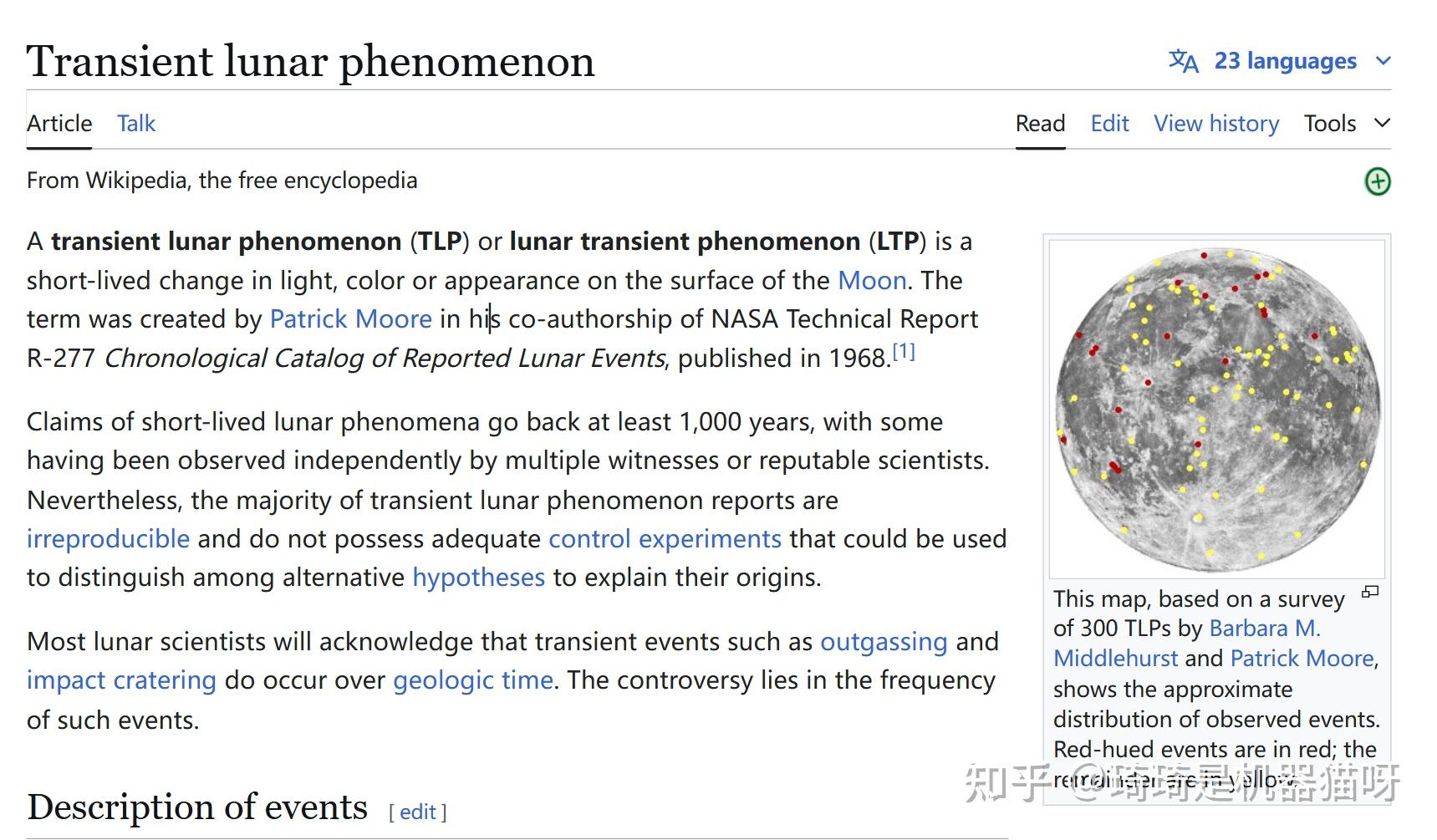Open the impact cratering link
The height and width of the screenshot is (840, 1437).
(x=120, y=680)
